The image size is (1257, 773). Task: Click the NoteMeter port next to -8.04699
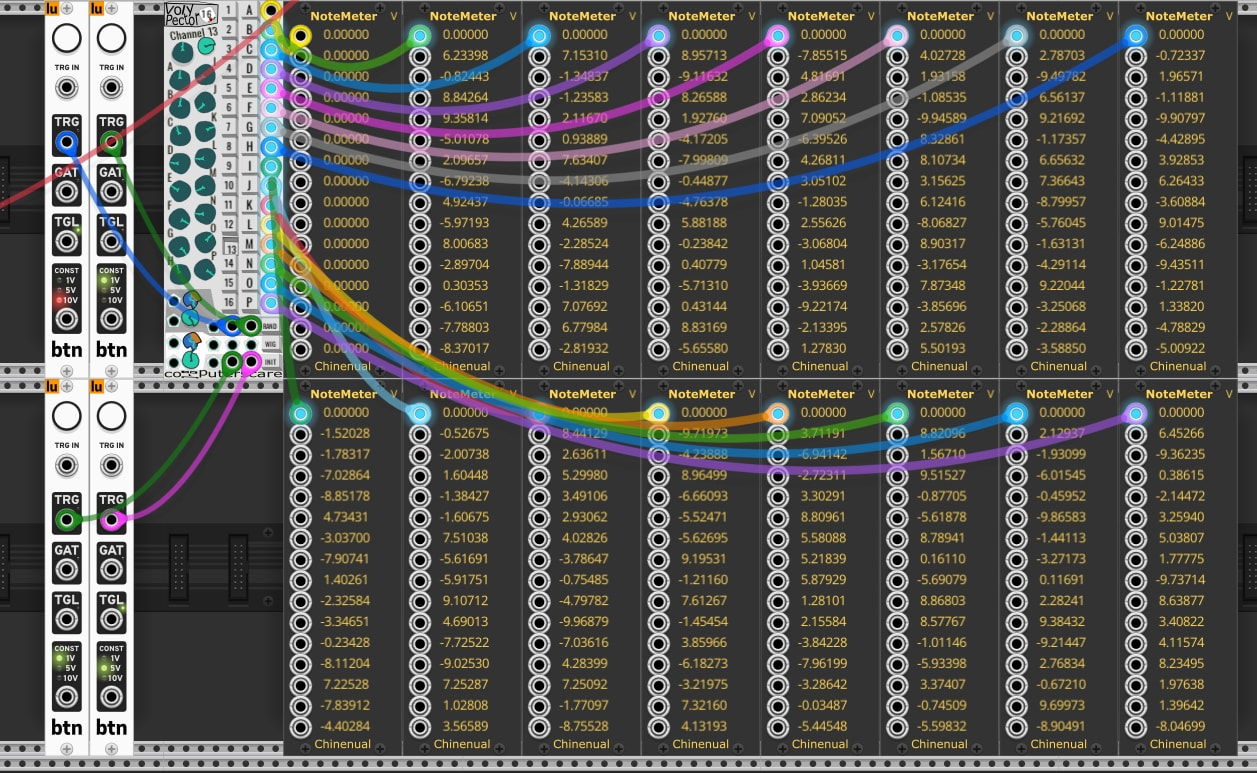(x=1135, y=727)
